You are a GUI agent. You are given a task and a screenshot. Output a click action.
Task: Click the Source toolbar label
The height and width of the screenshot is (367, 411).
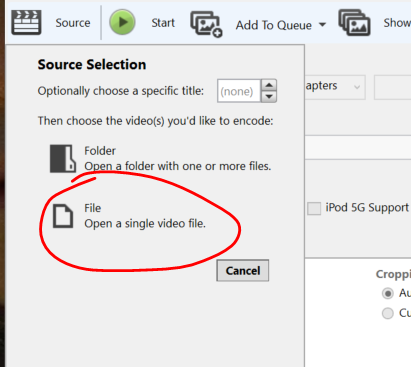73,23
